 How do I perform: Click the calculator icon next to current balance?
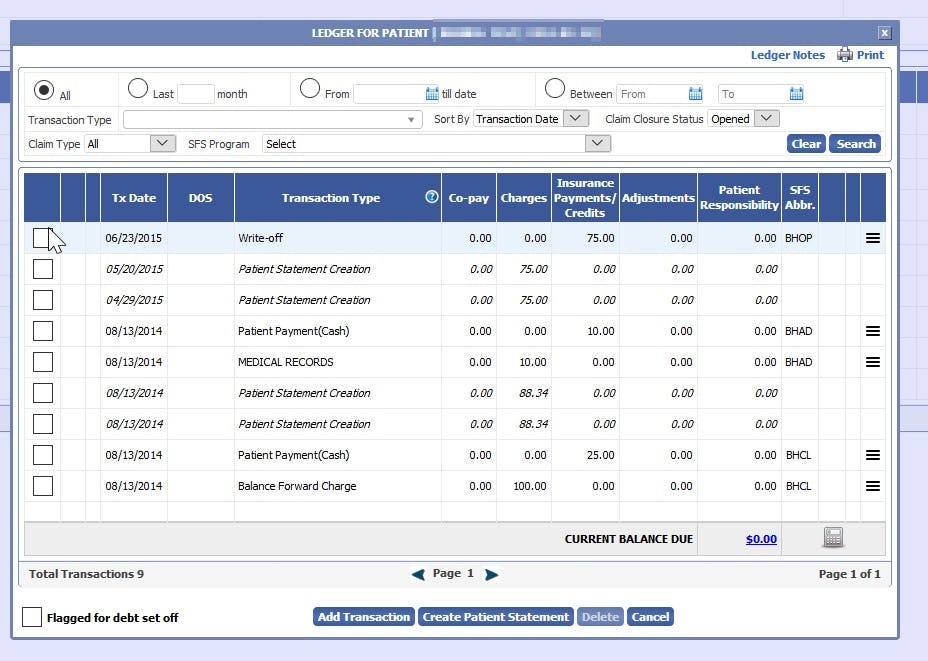(833, 537)
